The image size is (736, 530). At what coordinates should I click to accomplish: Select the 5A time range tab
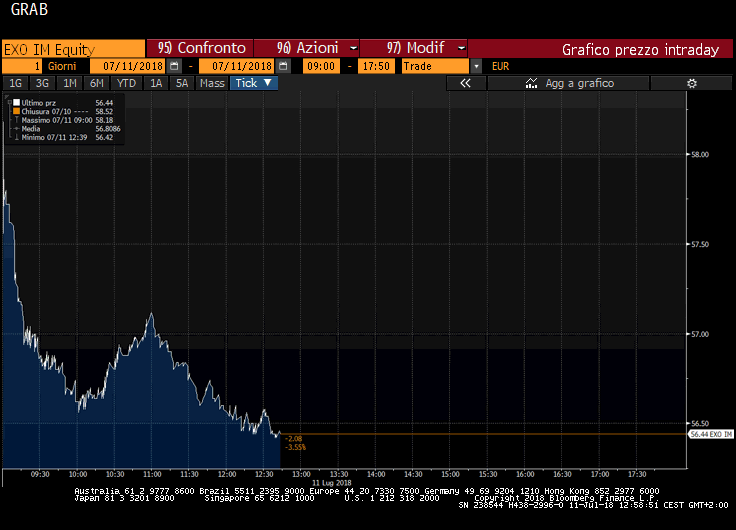pyautogui.click(x=182, y=84)
